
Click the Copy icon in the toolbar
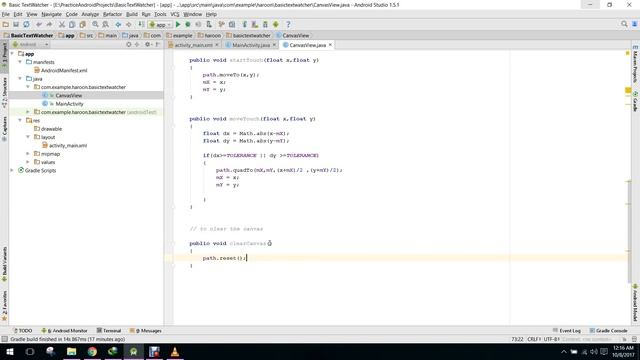[x=72, y=24]
